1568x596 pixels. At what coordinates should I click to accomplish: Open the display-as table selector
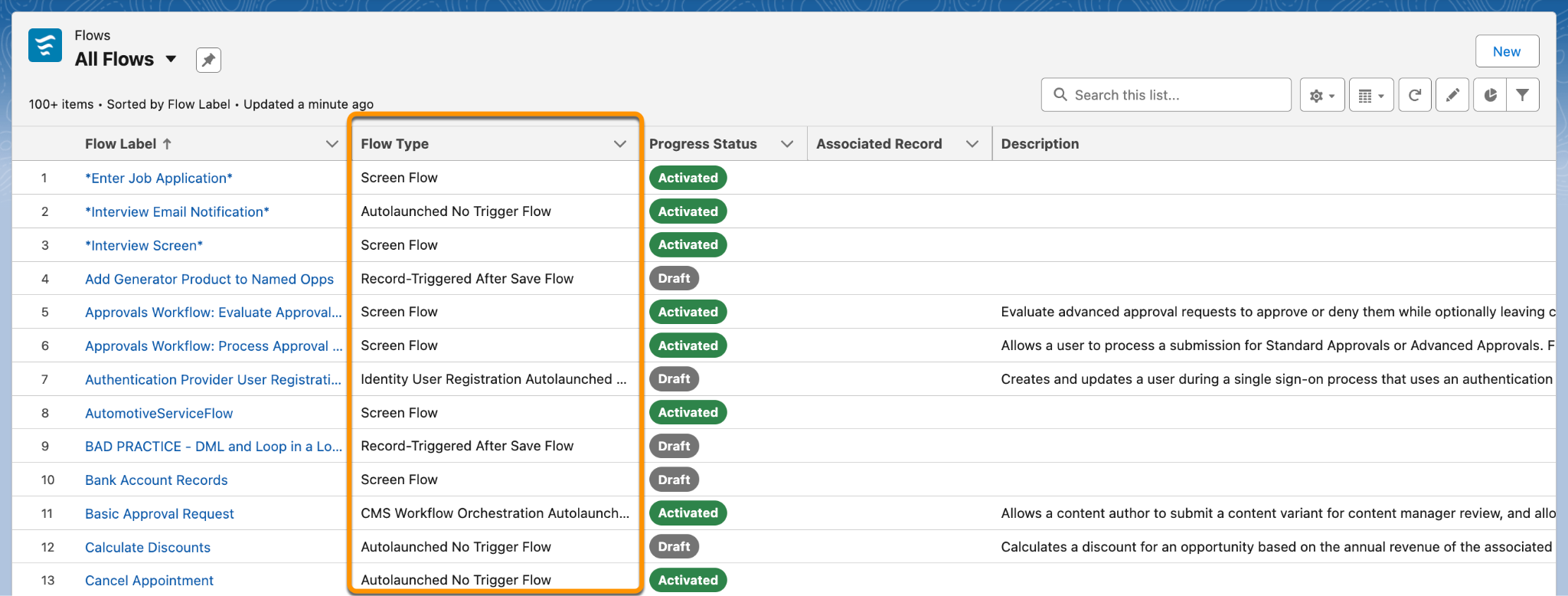(1370, 95)
